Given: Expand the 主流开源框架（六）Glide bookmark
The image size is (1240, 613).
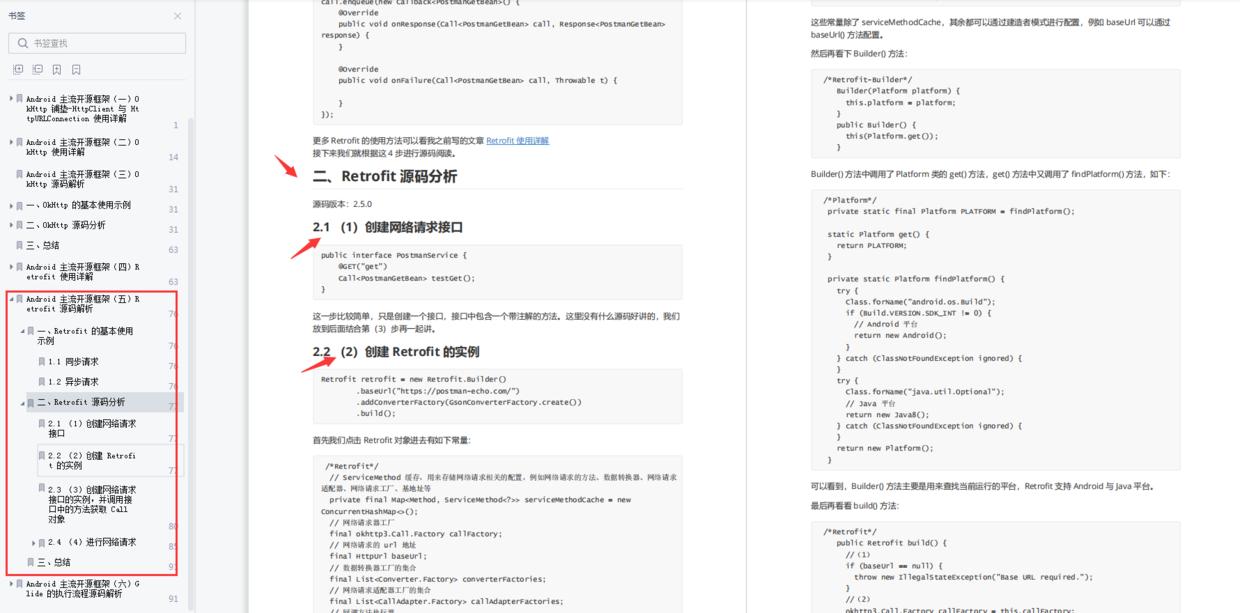Looking at the screenshot, I should (x=11, y=583).
